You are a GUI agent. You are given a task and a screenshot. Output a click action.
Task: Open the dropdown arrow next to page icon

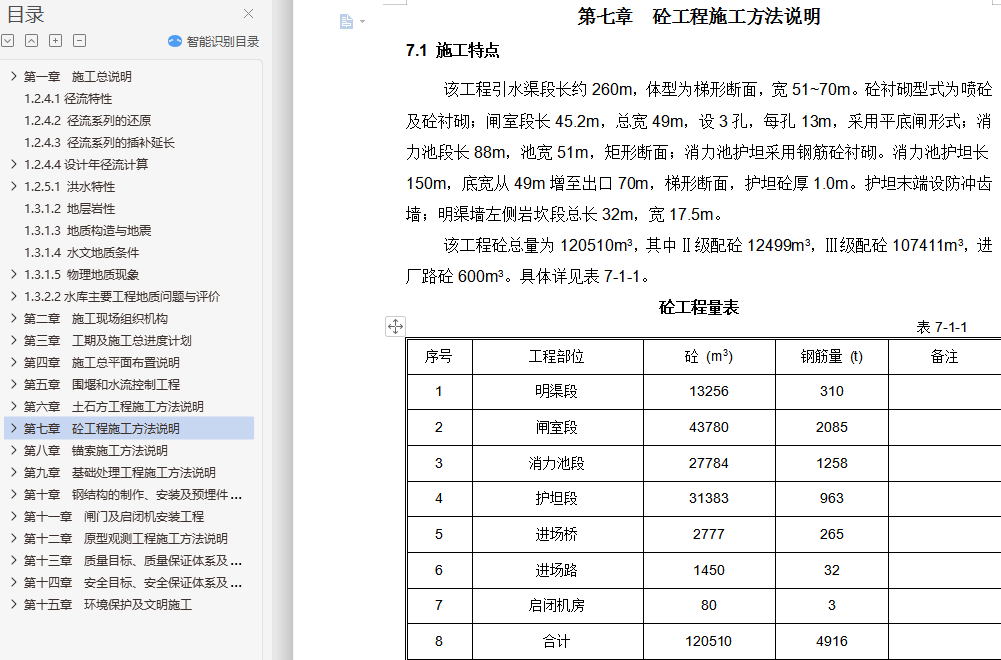point(363,22)
